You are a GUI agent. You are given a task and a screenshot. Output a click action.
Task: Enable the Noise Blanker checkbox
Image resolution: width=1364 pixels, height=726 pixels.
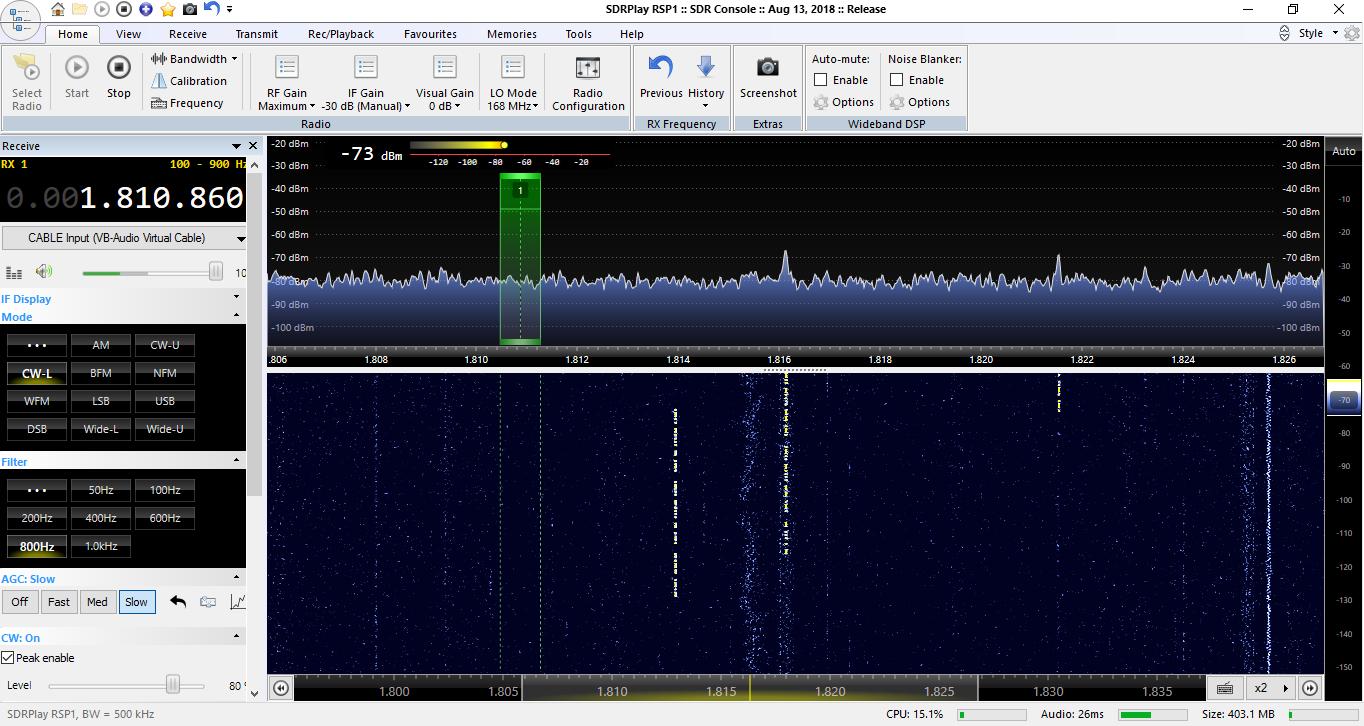click(x=897, y=80)
